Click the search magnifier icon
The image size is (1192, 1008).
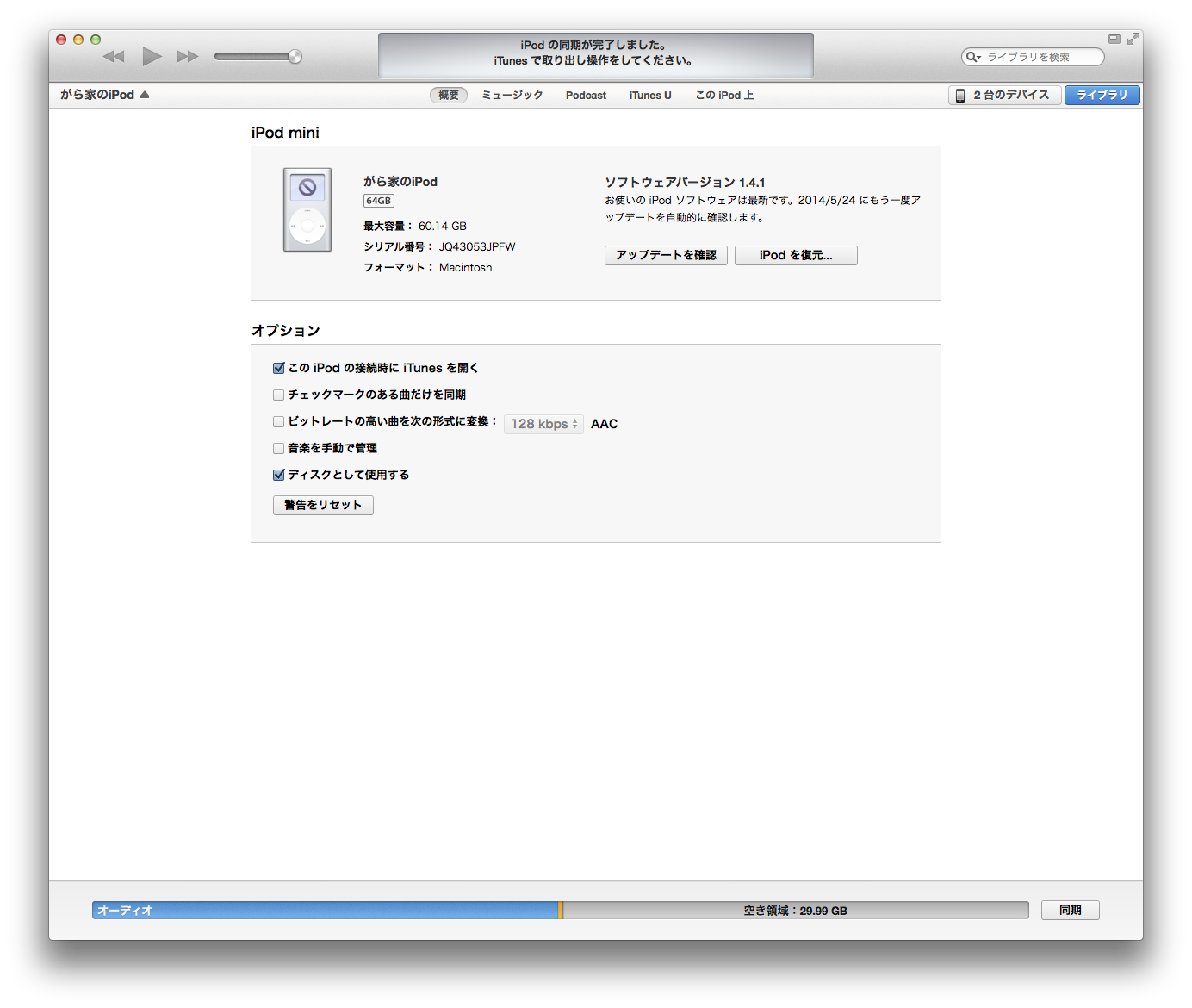tap(973, 57)
